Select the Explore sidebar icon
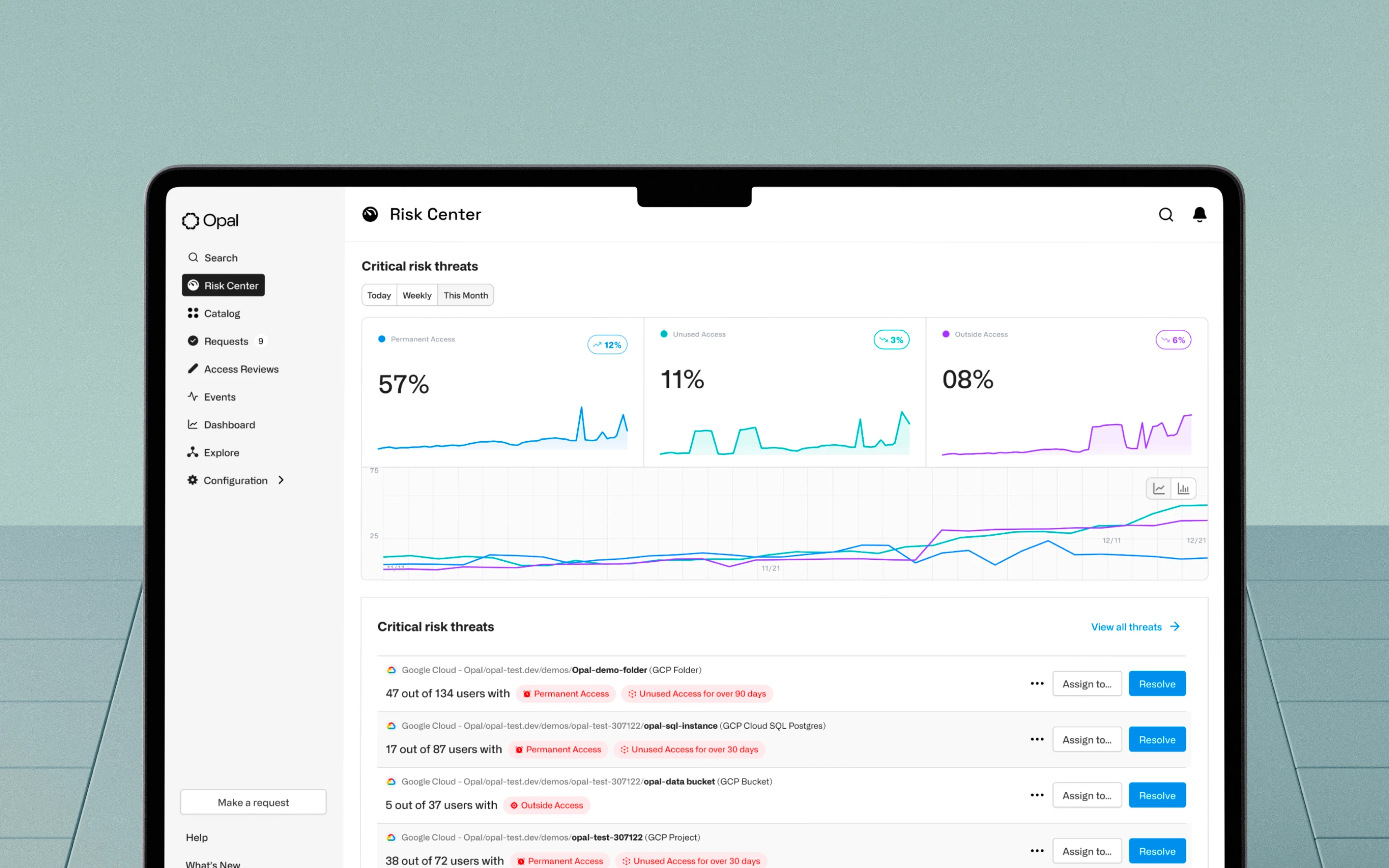Image resolution: width=1389 pixels, height=868 pixels. [193, 452]
